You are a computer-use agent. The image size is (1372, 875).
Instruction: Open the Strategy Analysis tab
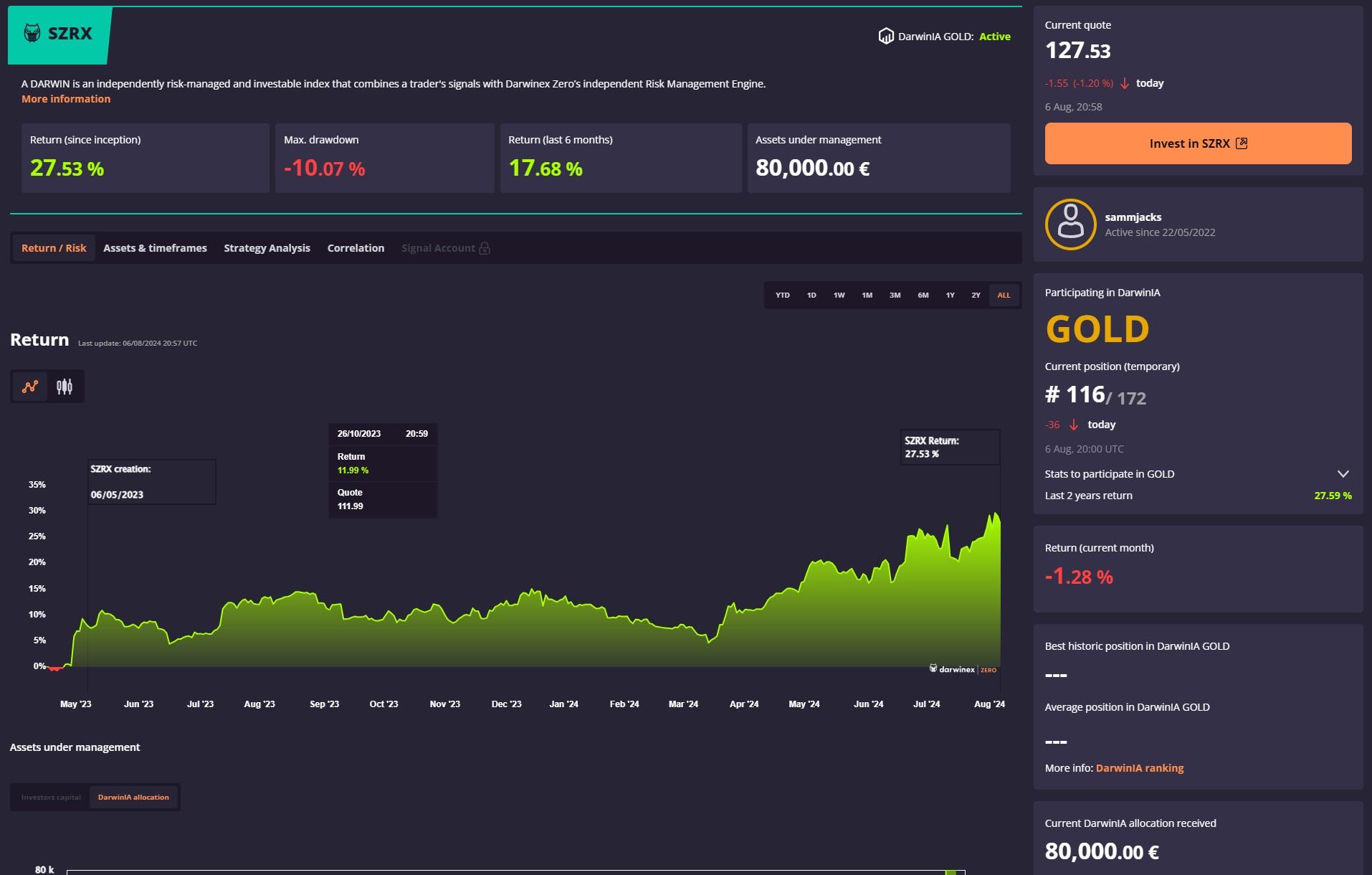267,248
